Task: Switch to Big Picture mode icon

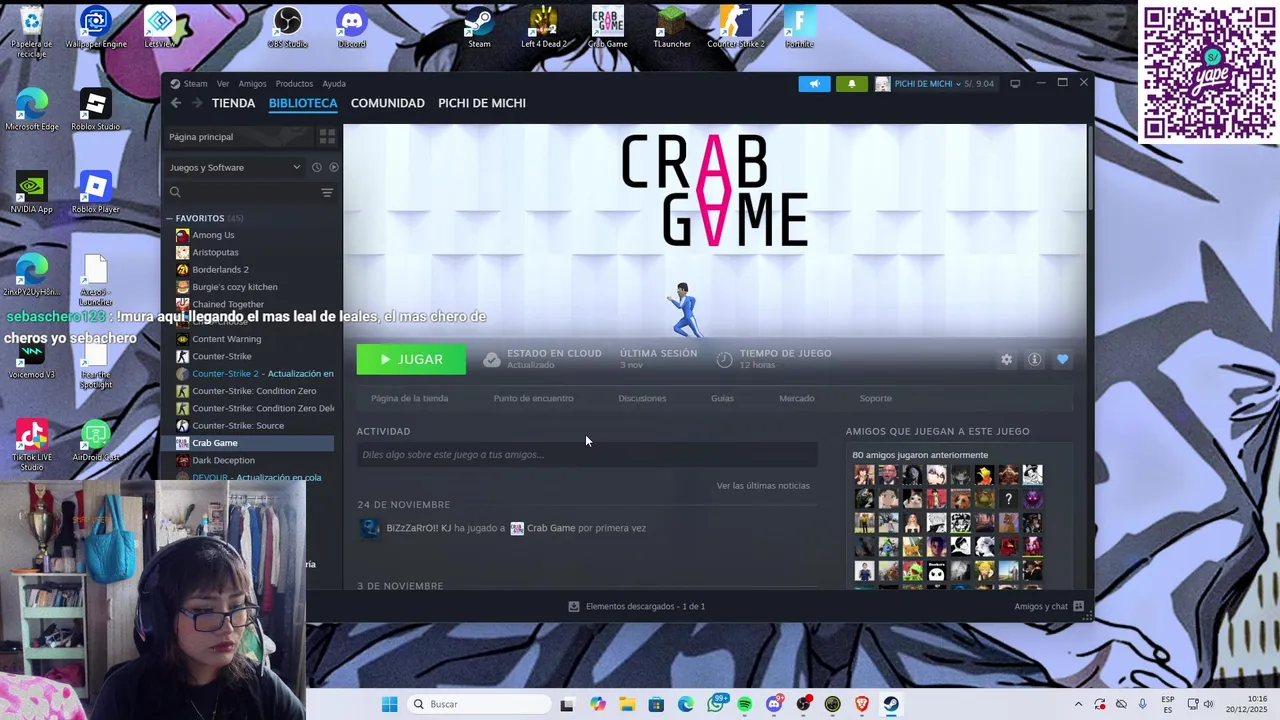Action: [x=1015, y=84]
